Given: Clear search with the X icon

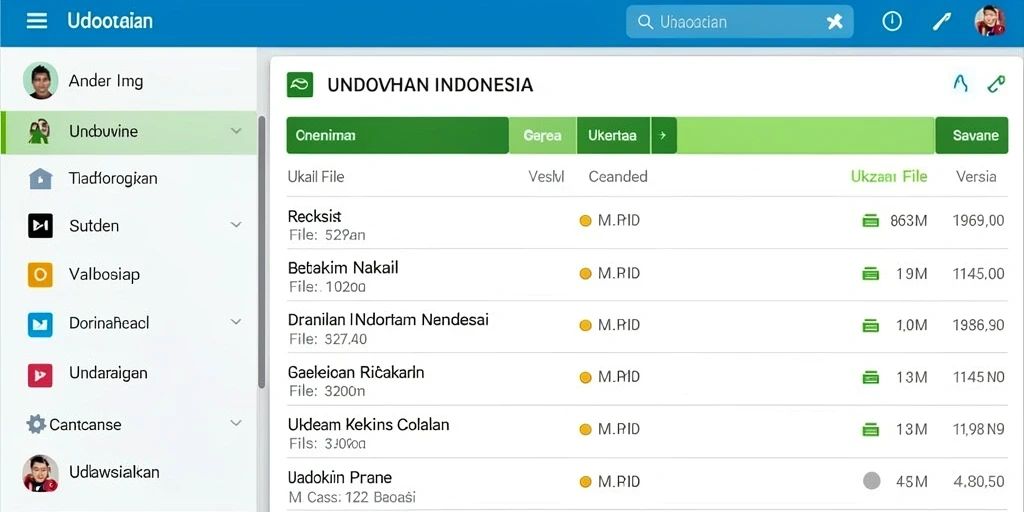Looking at the screenshot, I should coord(835,22).
